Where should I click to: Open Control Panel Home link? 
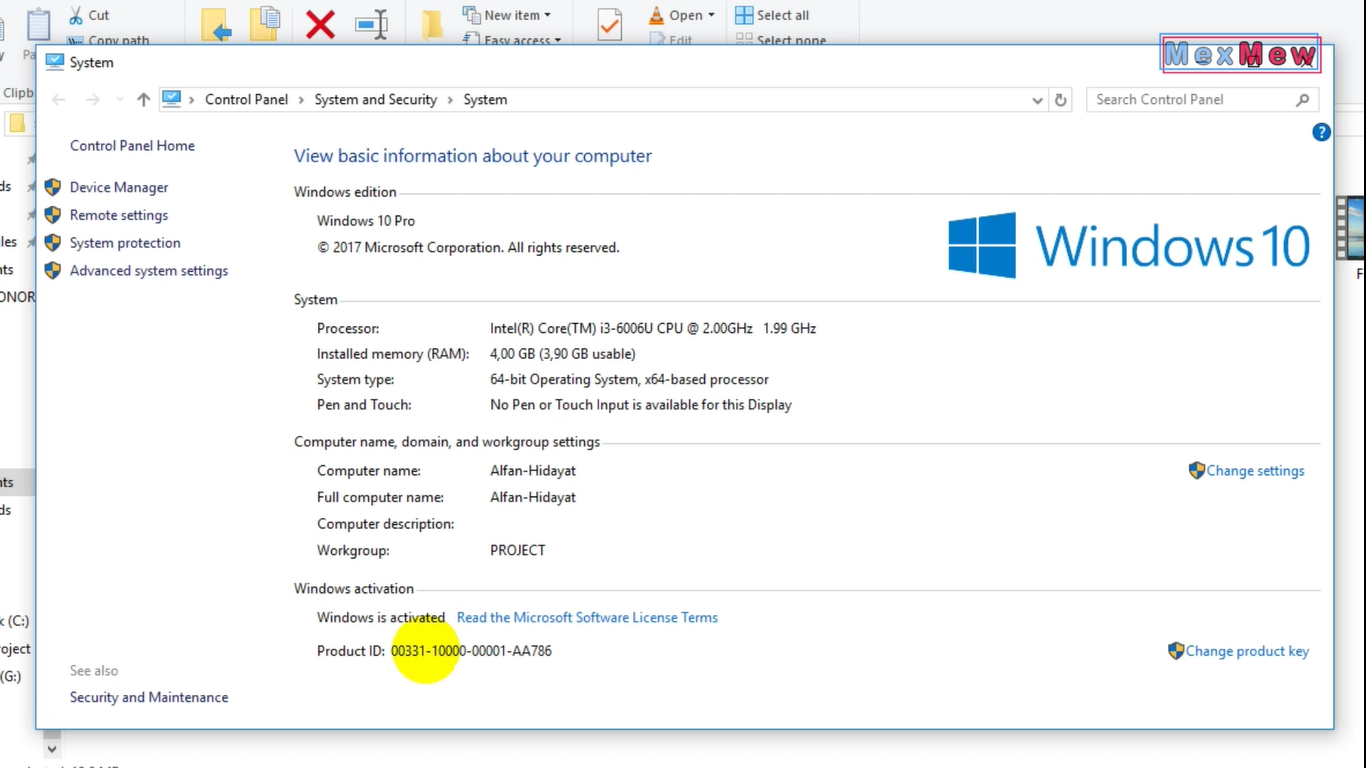[x=132, y=145]
